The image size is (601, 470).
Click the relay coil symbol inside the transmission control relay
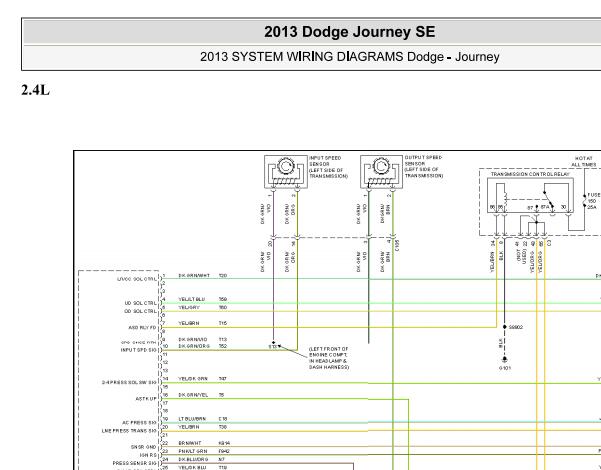[506, 199]
